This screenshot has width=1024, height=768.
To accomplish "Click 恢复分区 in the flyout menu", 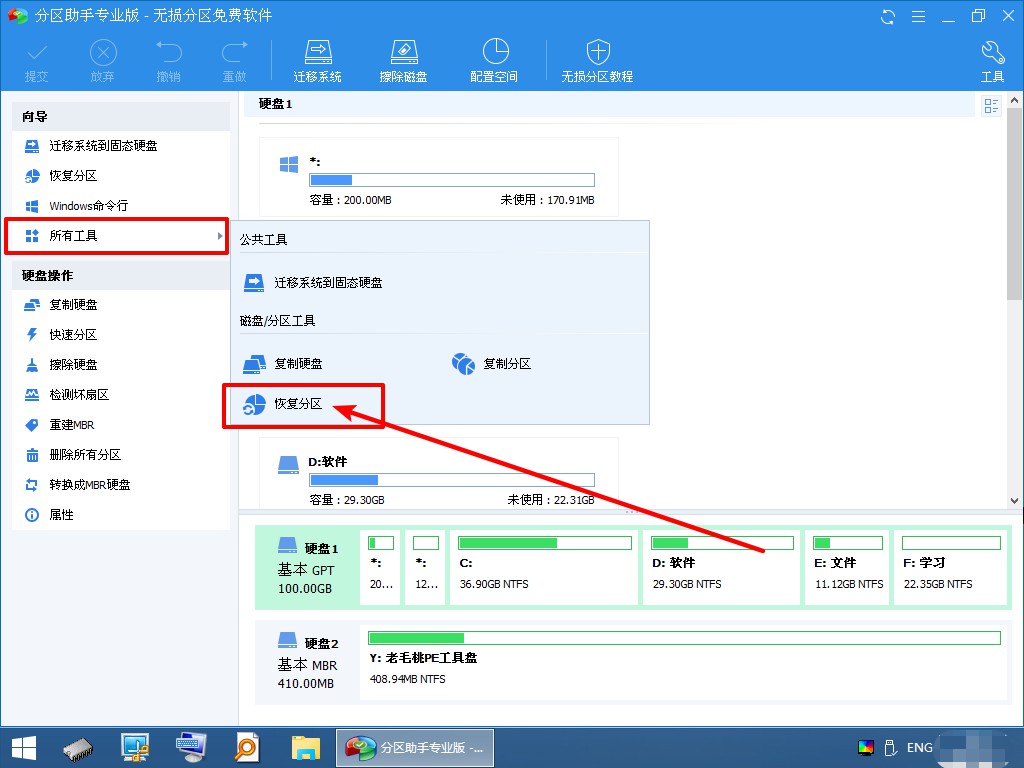I will [283, 404].
